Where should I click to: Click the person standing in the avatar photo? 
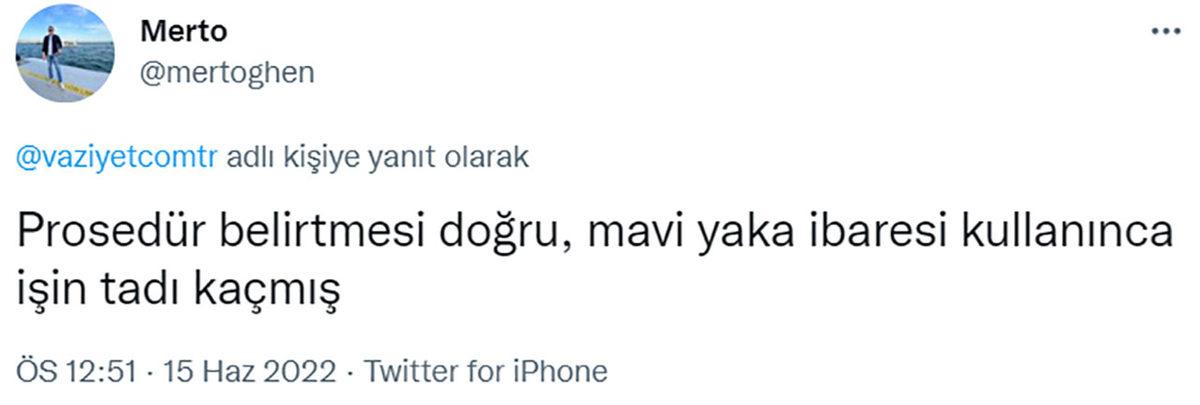coord(52,57)
